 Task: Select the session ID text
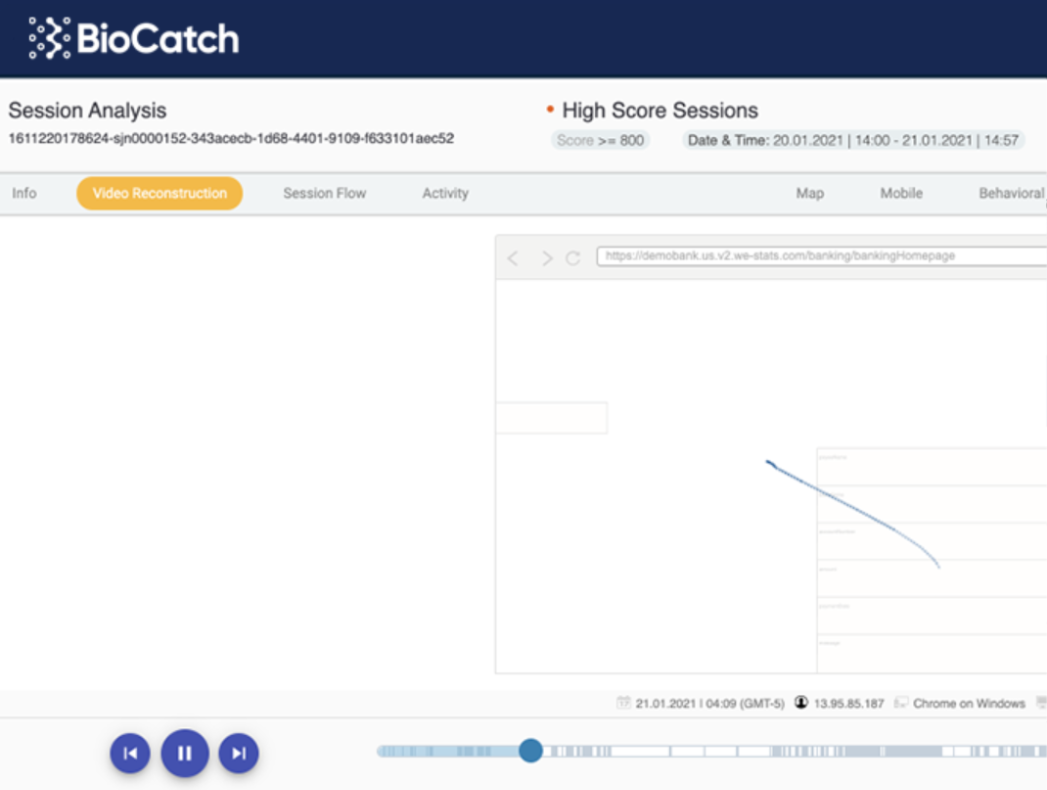coord(231,138)
